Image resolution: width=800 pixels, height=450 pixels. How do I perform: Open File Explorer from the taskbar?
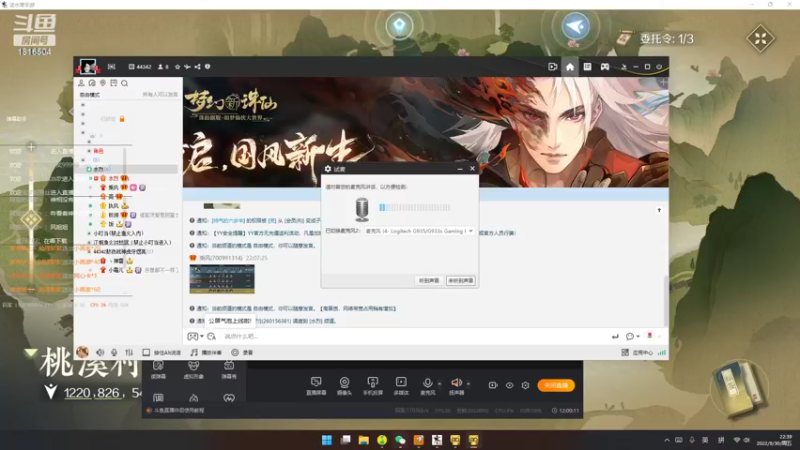pyautogui.click(x=364, y=440)
